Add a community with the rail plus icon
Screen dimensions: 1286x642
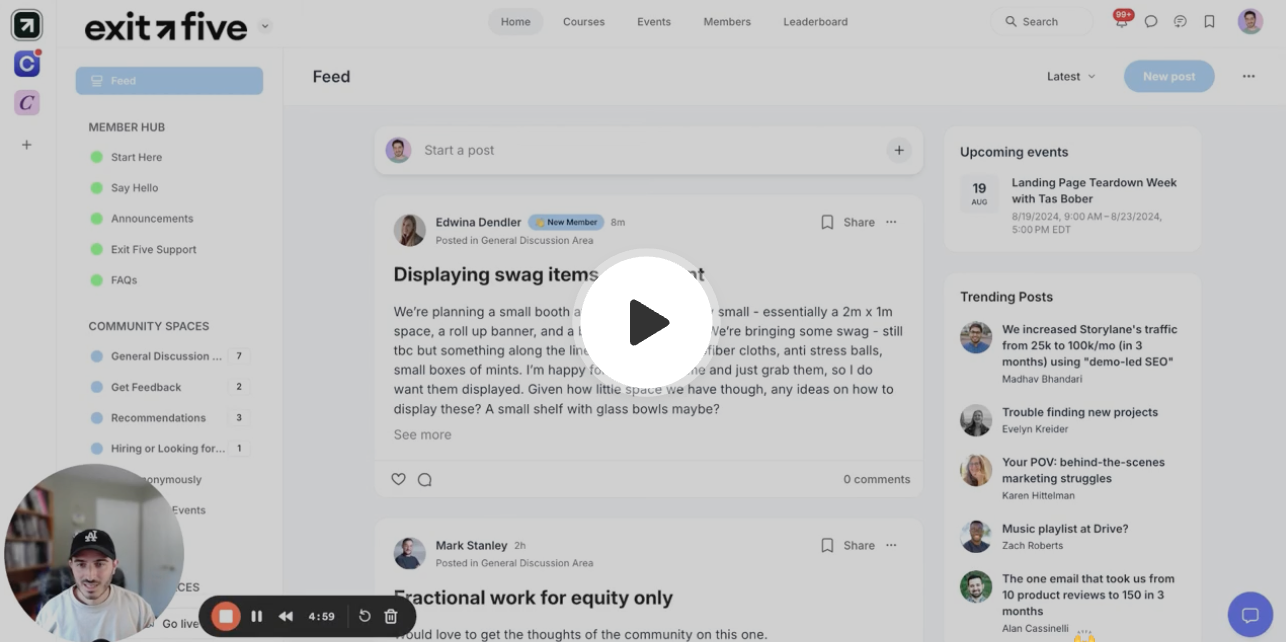27,145
